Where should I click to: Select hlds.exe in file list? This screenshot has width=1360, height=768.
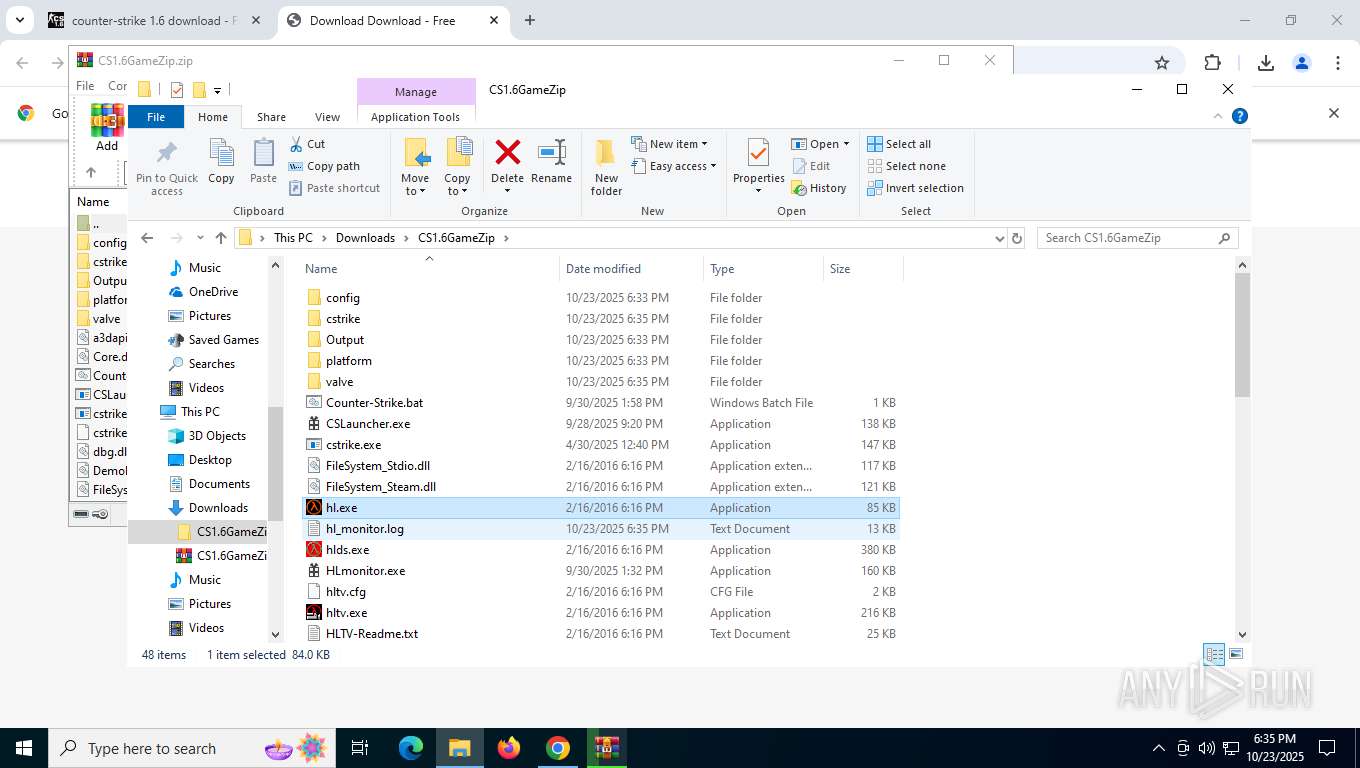pyautogui.click(x=601, y=550)
